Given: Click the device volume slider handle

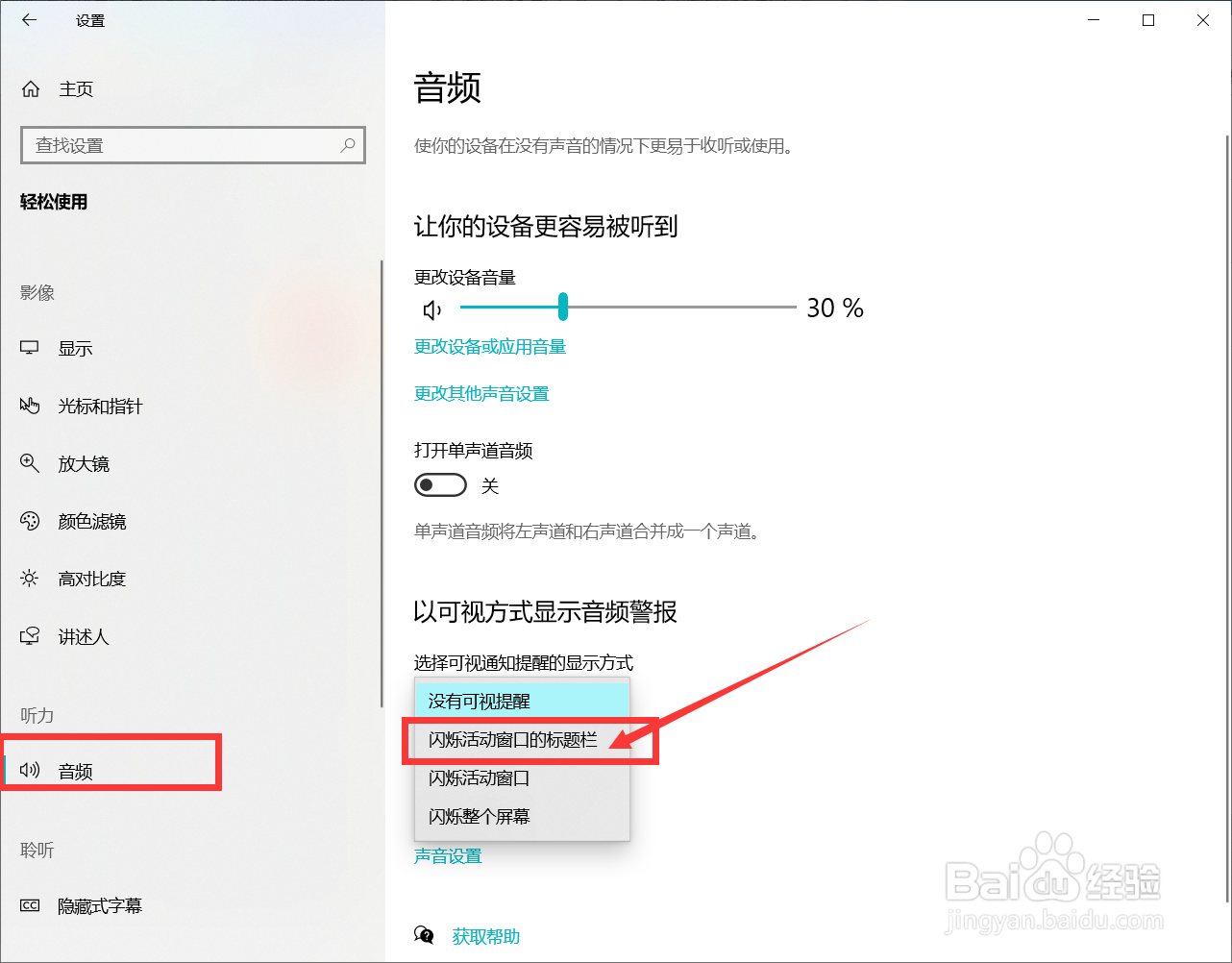Looking at the screenshot, I should (x=563, y=308).
